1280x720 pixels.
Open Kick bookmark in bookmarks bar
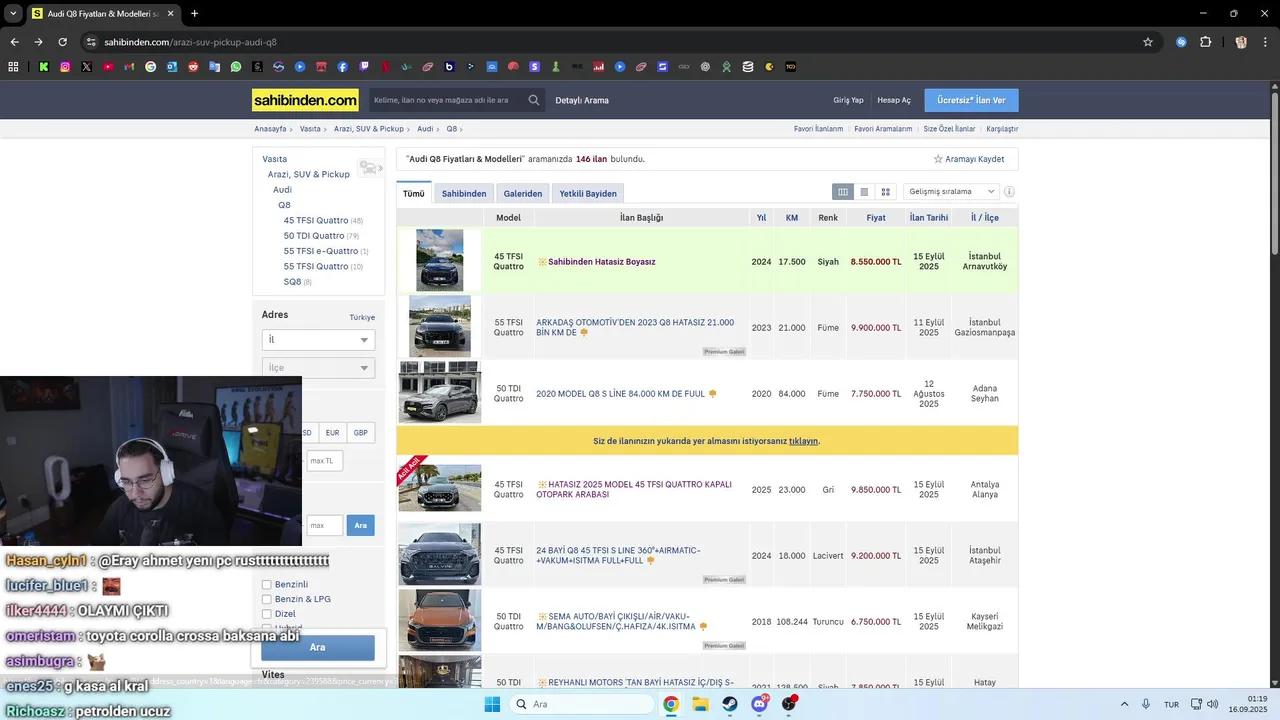pyautogui.click(x=44, y=67)
